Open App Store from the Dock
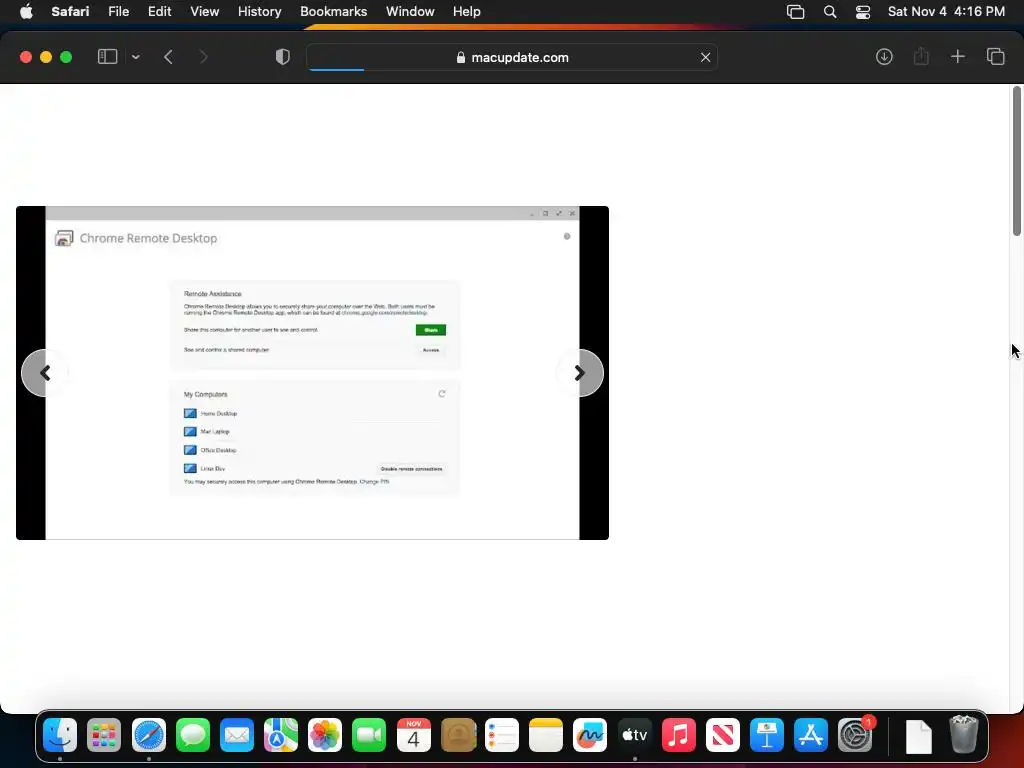1024x768 pixels. point(810,735)
